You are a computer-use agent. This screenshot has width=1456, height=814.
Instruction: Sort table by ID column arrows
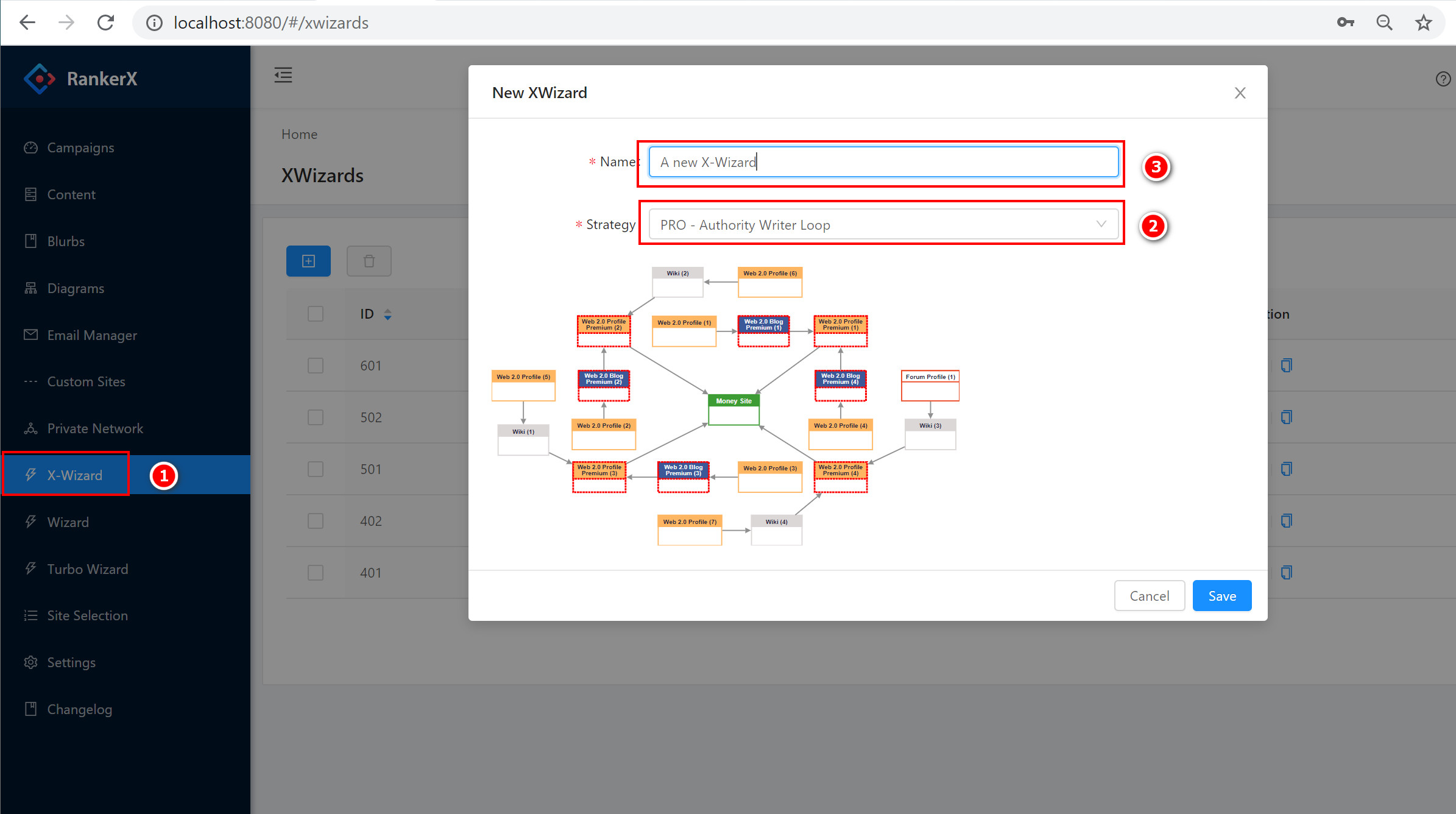click(387, 314)
